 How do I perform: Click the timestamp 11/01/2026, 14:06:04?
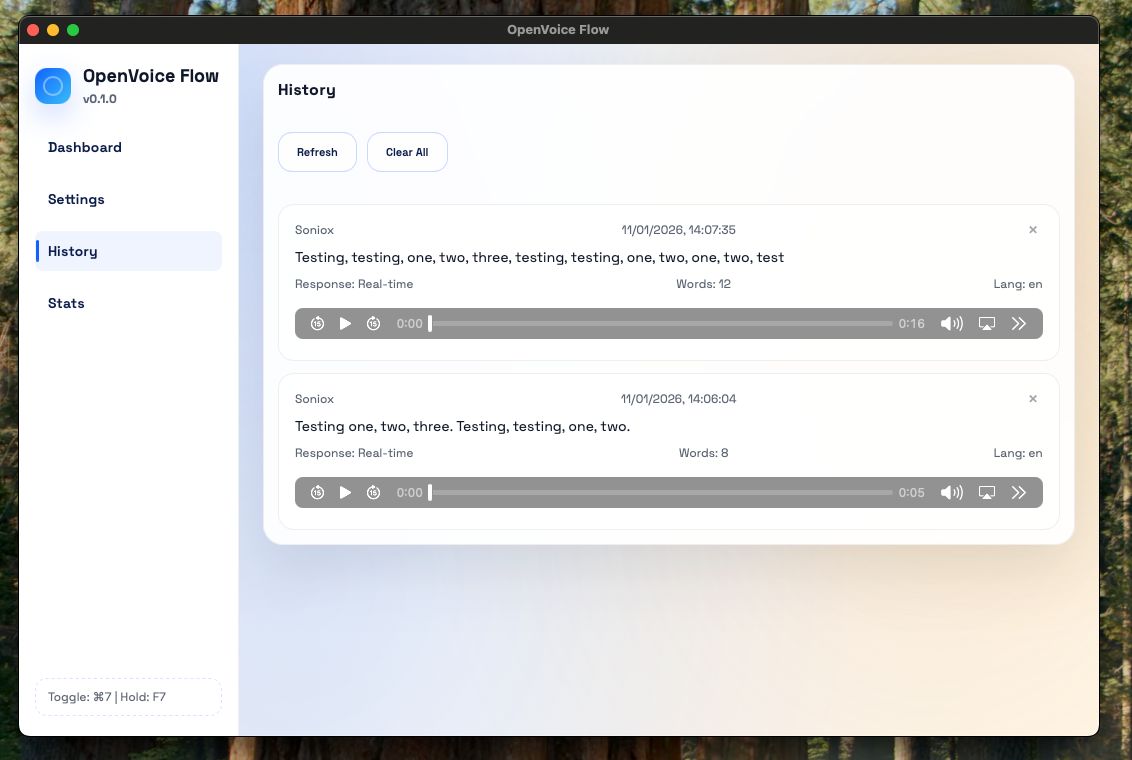[x=679, y=399]
